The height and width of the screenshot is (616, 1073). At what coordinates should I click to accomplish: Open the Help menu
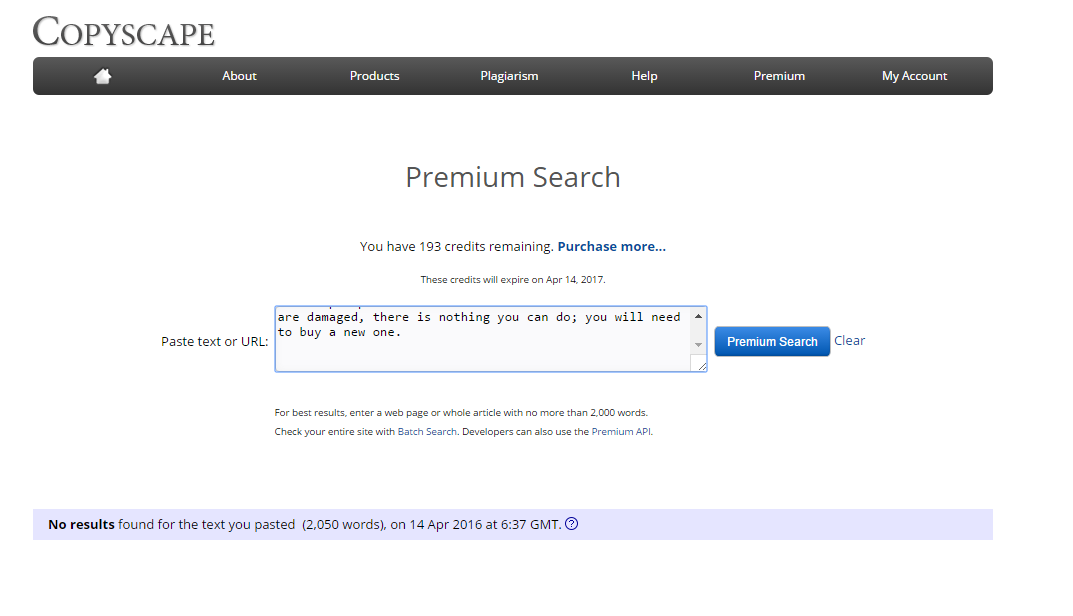[644, 76]
